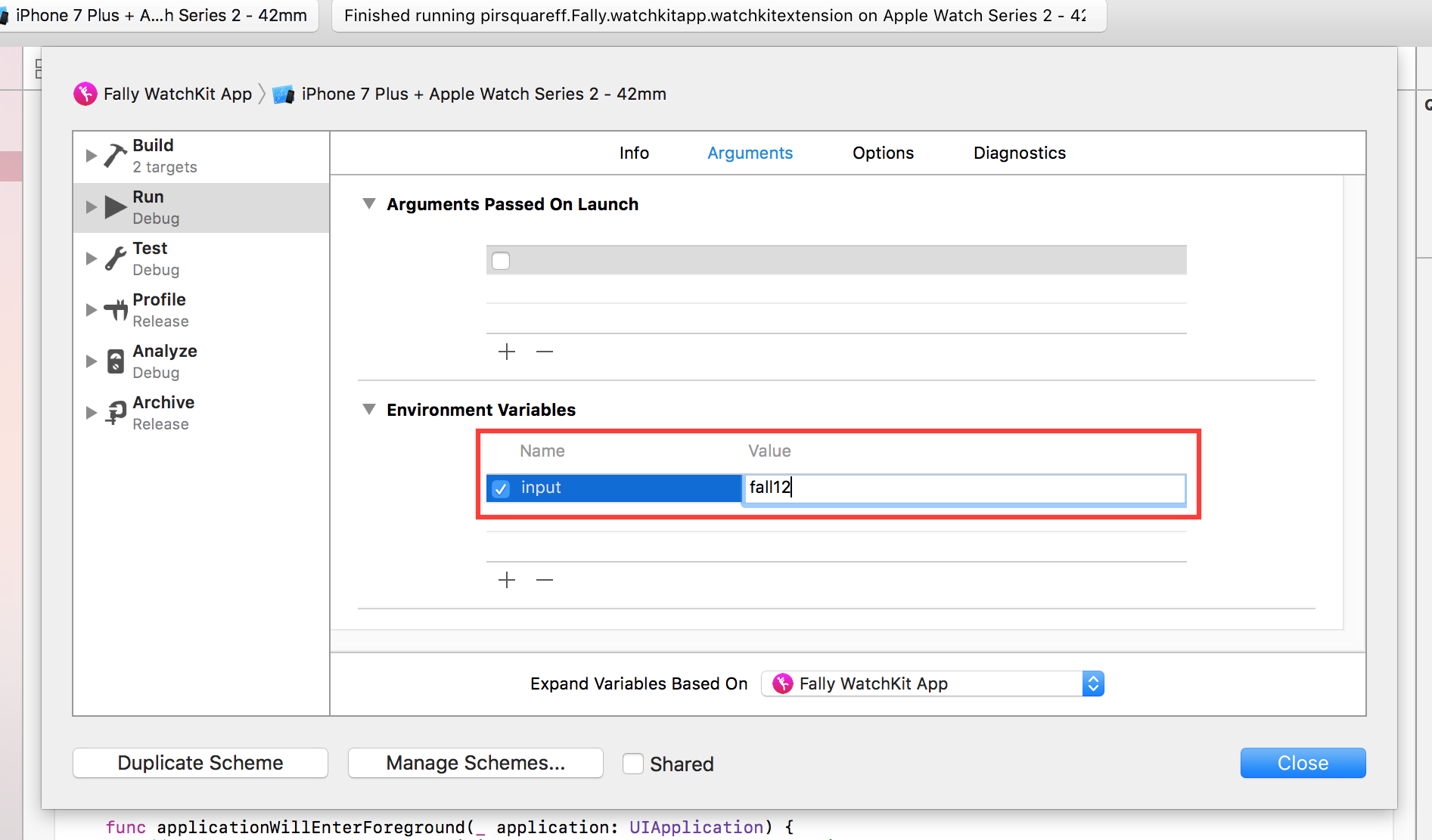The image size is (1432, 840).
Task: Click toolbar scheme destination selector
Action: [159, 15]
